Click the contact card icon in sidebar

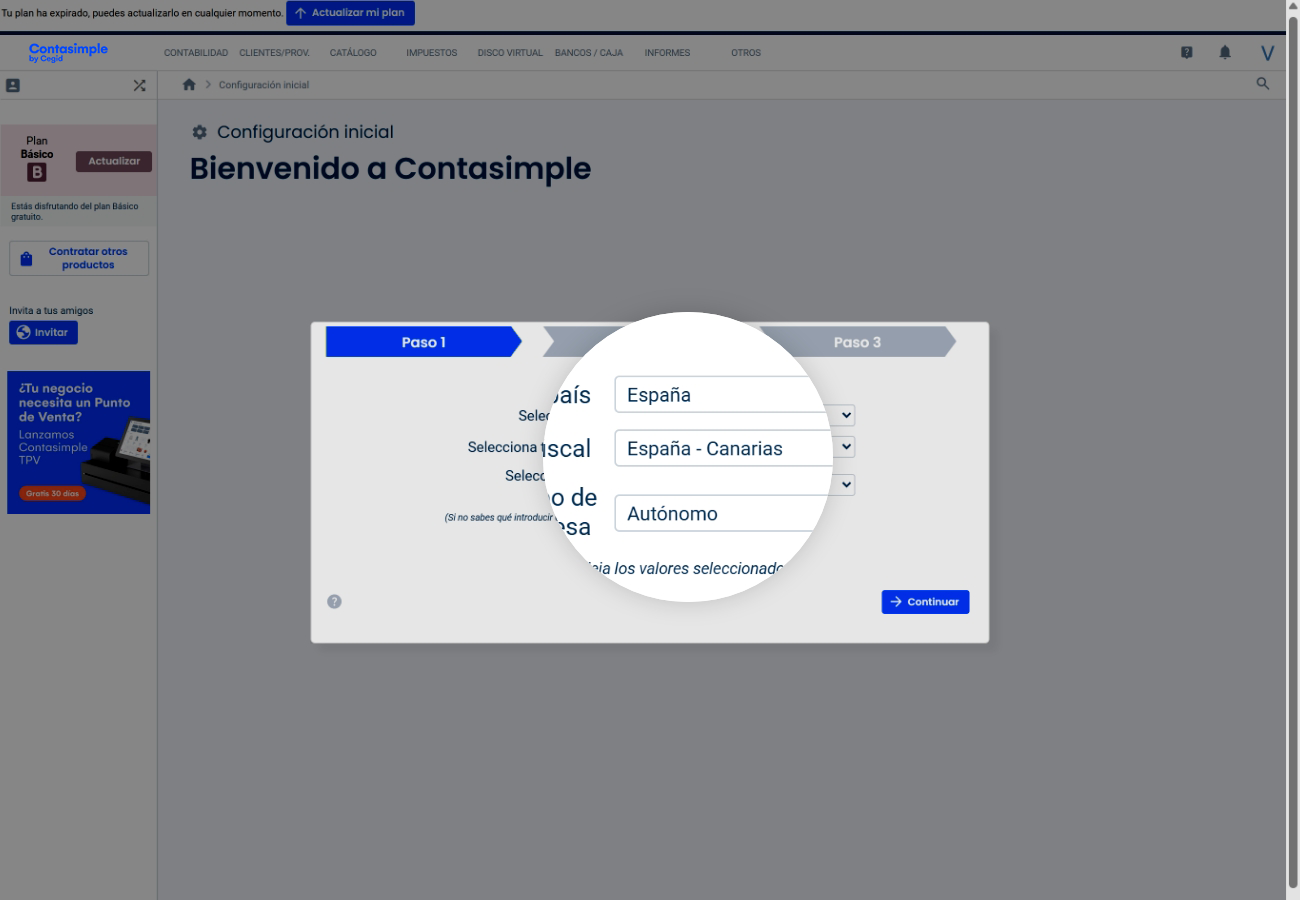click(x=13, y=86)
